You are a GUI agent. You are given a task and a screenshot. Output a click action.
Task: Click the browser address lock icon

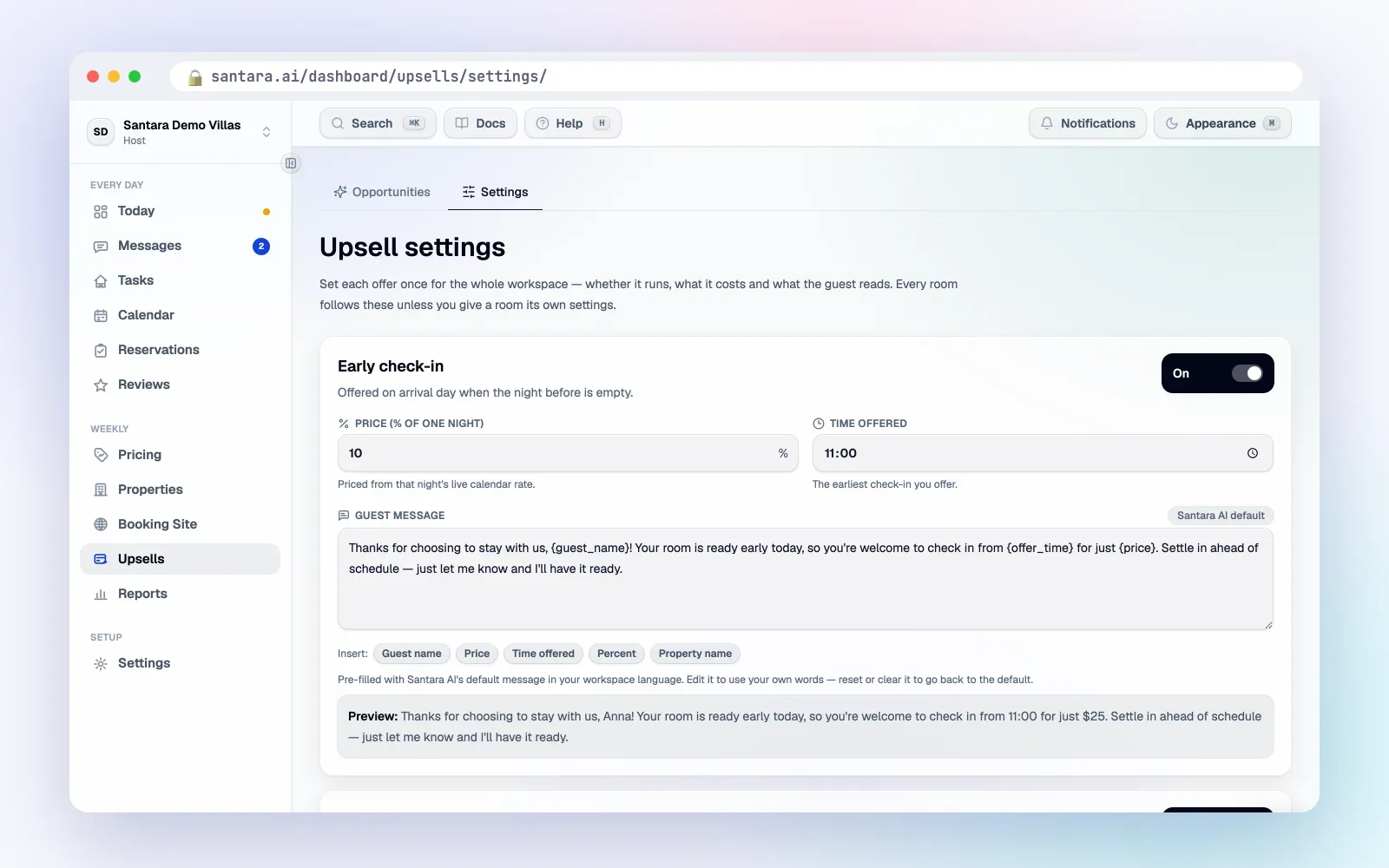[195, 76]
